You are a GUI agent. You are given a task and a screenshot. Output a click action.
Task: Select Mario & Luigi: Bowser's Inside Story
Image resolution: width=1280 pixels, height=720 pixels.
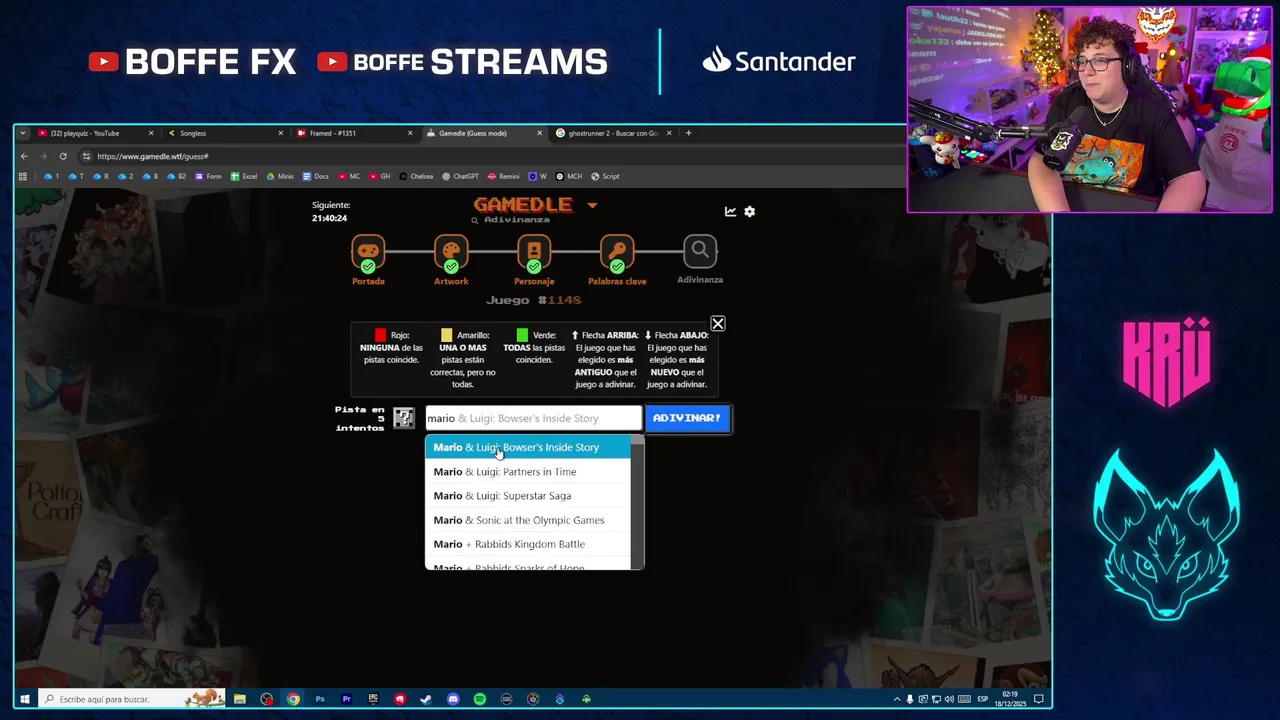tap(528, 447)
